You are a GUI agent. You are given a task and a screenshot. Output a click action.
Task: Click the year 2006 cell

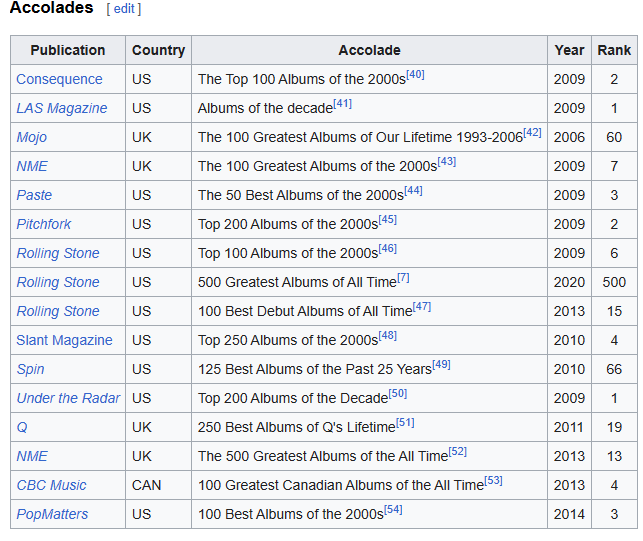569,137
